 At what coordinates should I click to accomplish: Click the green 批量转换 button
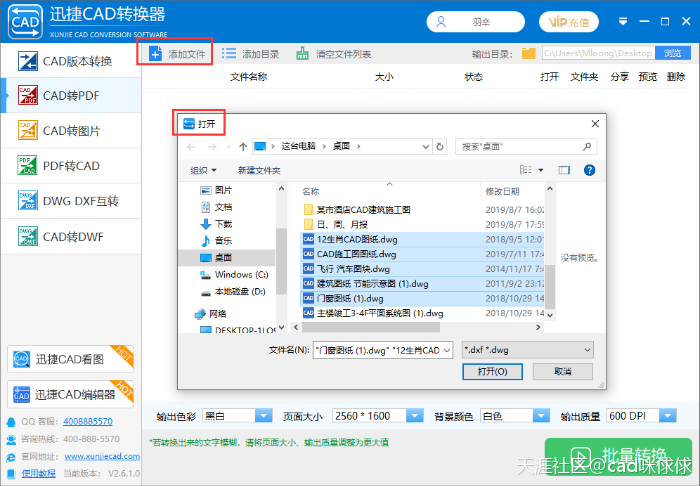pyautogui.click(x=618, y=457)
